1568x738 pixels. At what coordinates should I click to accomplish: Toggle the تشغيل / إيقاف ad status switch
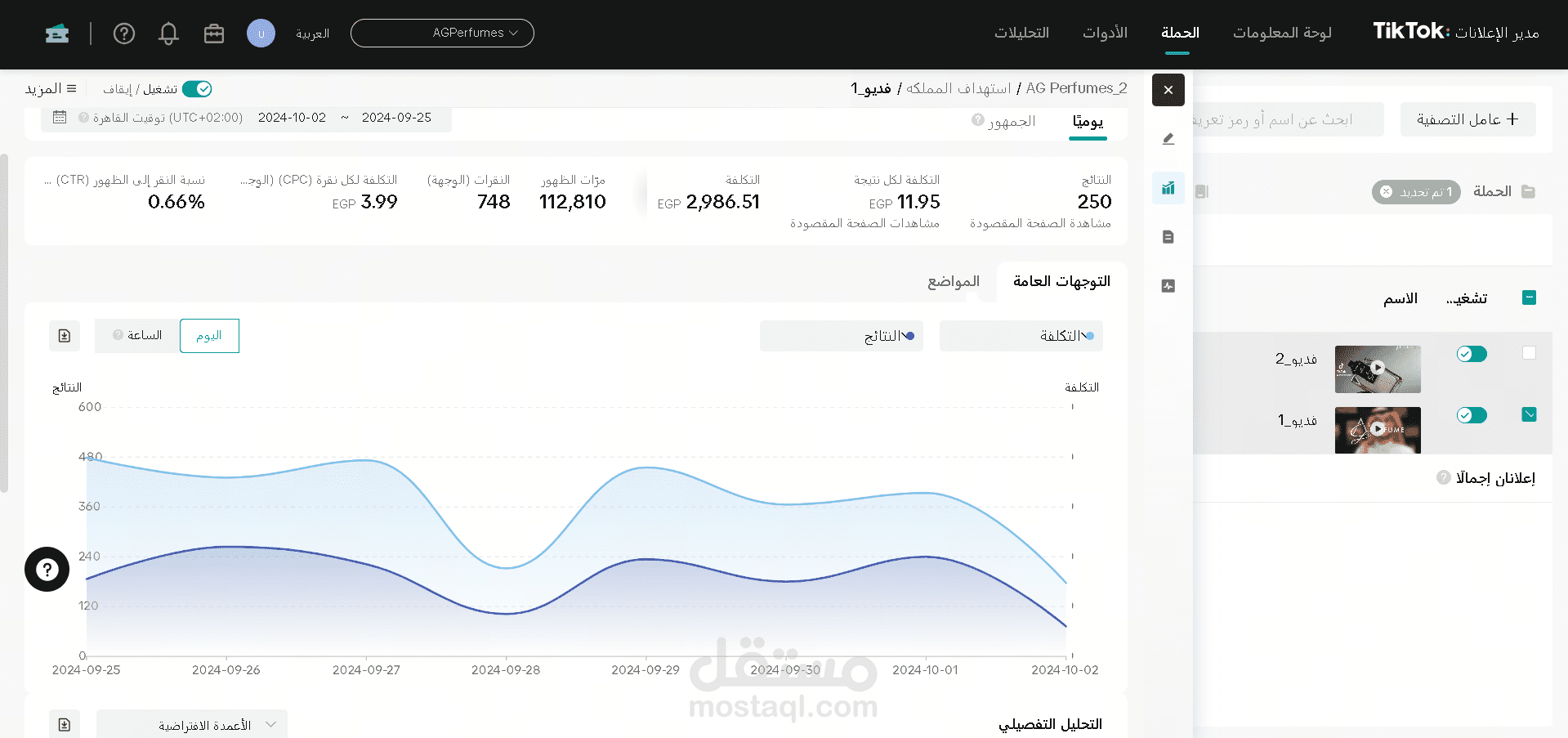pos(197,89)
